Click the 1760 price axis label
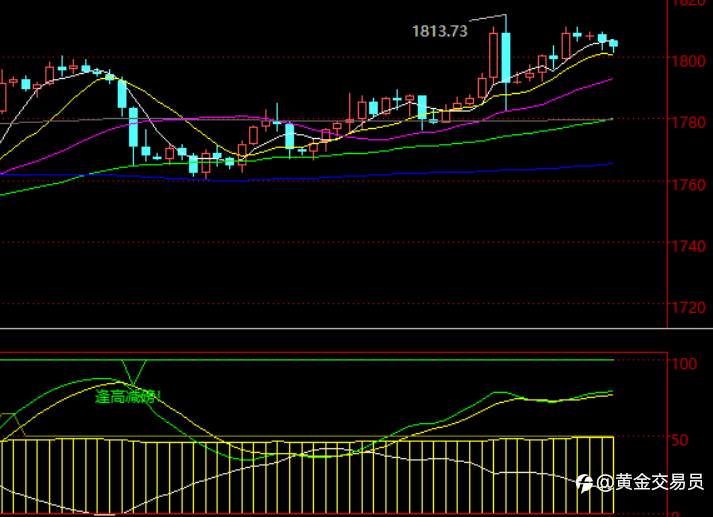This screenshot has width=713, height=517. point(689,185)
